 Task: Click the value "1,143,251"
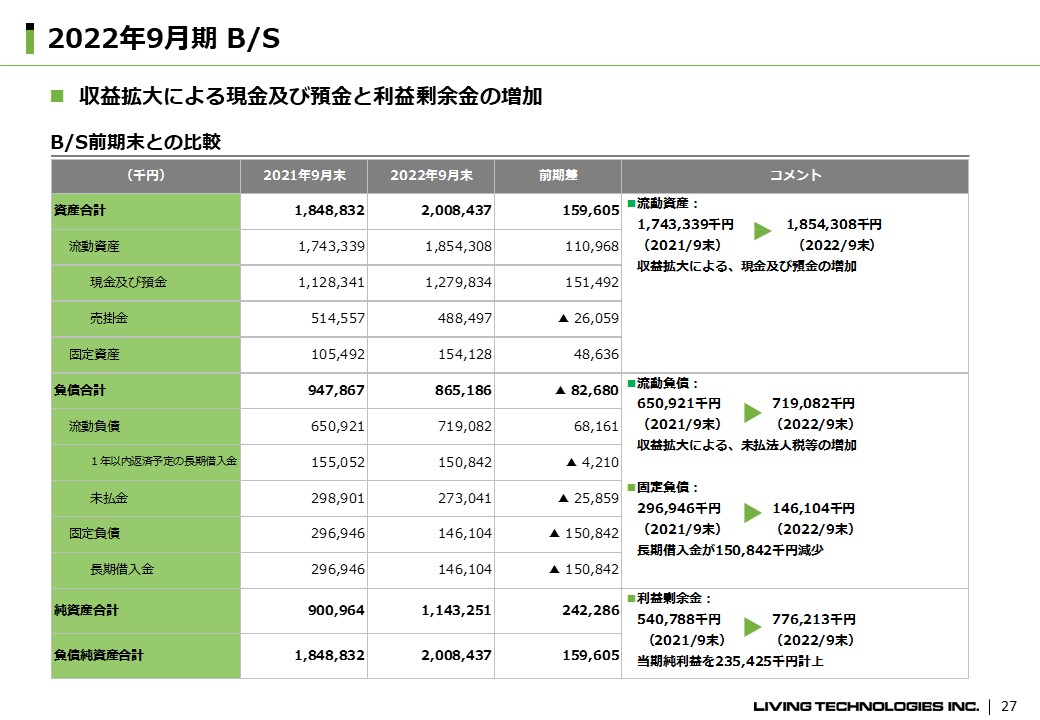456,611
